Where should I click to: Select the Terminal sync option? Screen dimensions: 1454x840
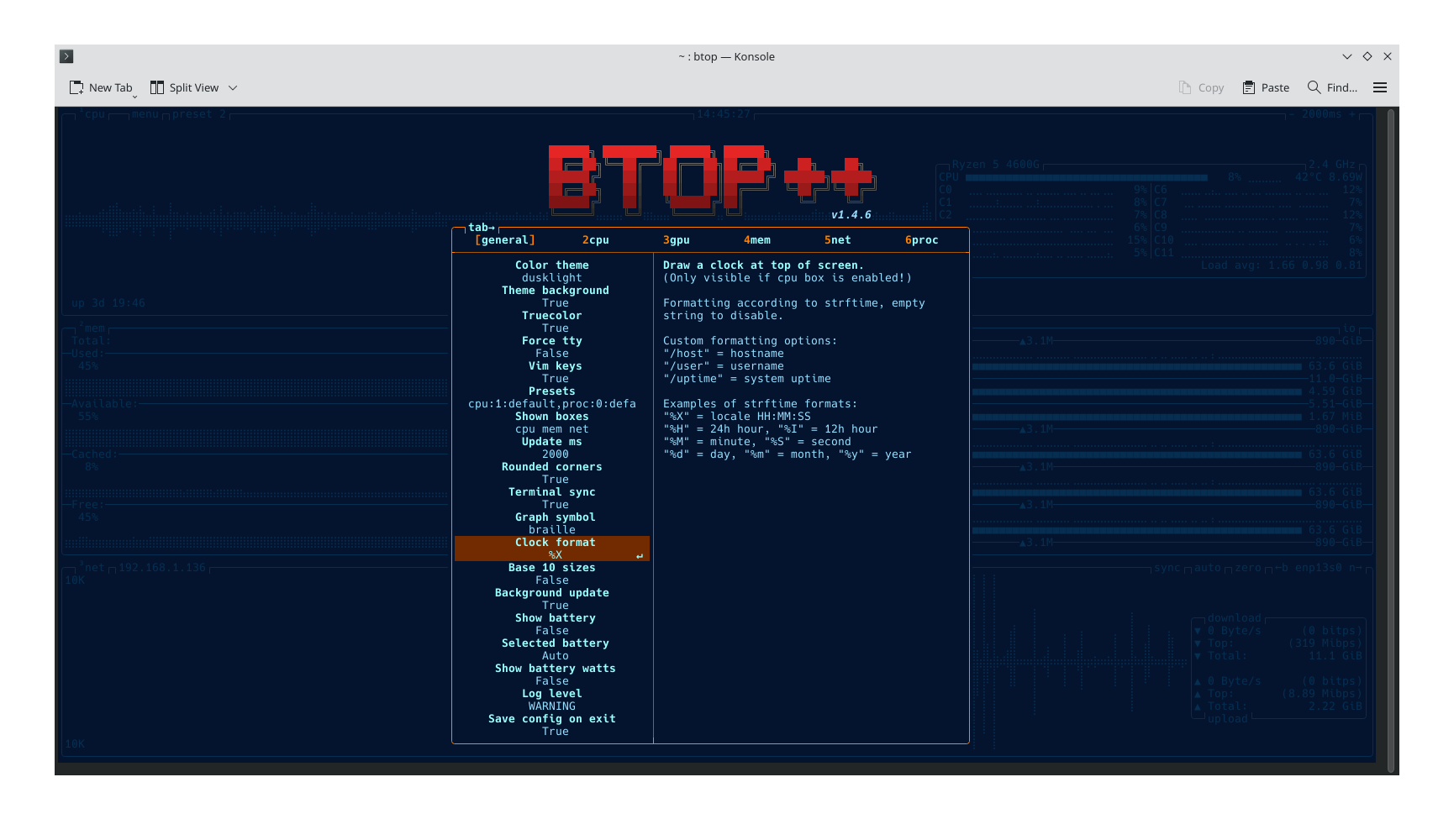552,492
